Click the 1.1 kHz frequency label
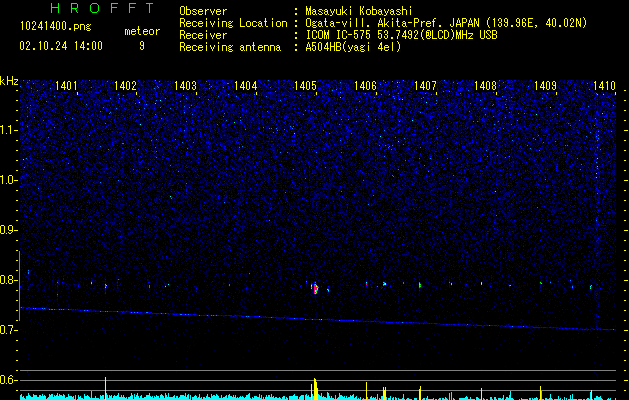Screen dimensions: 629x400 click(9, 129)
